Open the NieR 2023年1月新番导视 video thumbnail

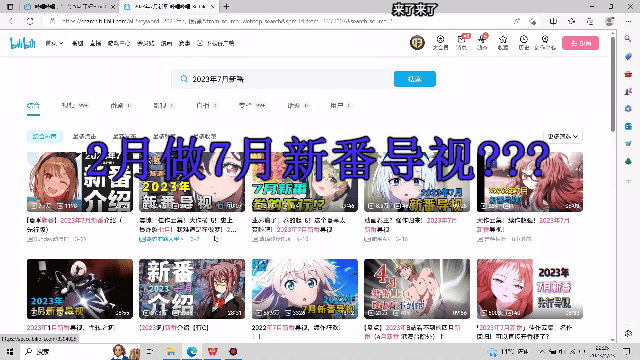point(80,289)
